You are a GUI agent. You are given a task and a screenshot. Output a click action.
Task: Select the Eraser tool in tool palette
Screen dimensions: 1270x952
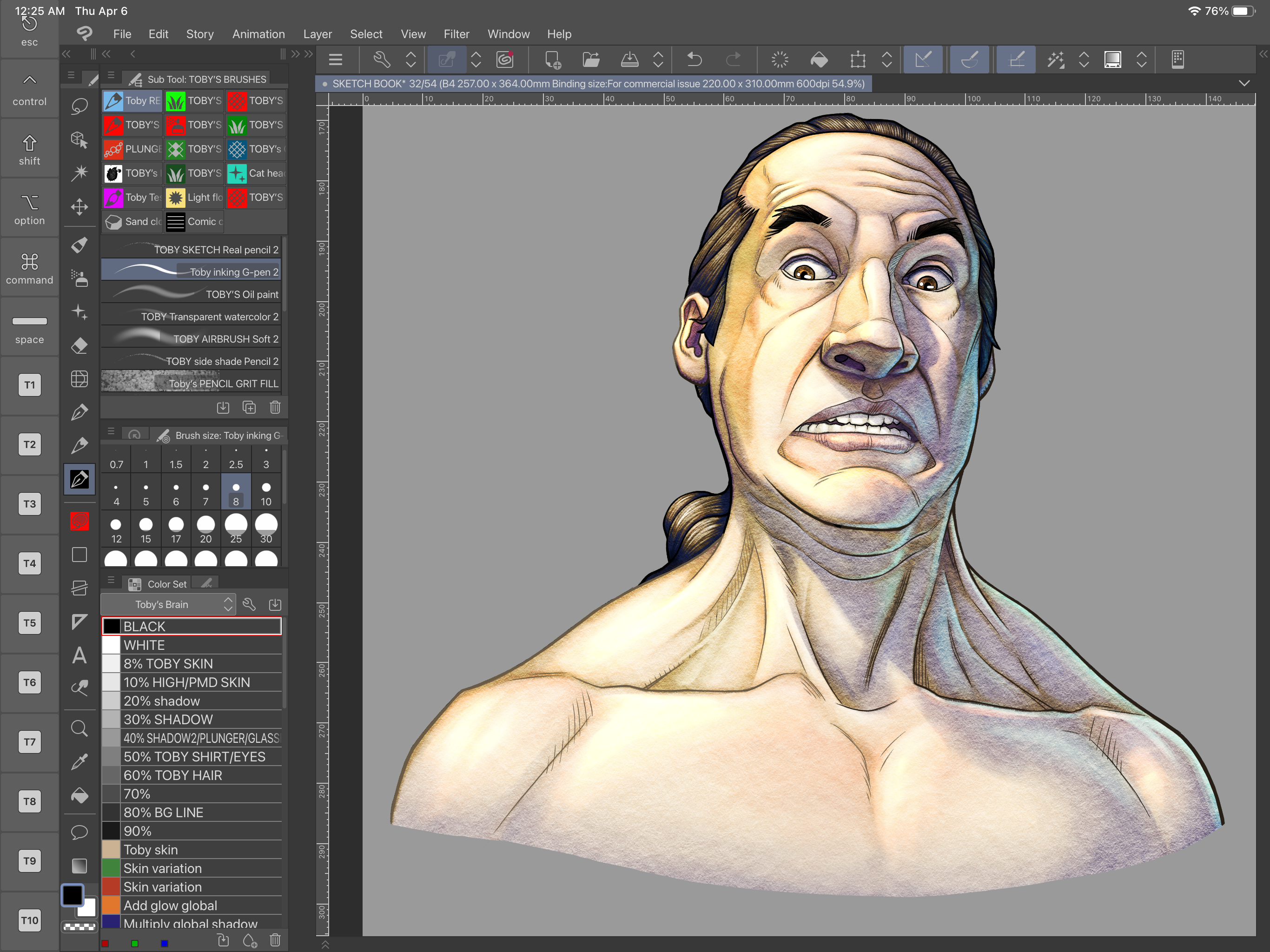(79, 345)
